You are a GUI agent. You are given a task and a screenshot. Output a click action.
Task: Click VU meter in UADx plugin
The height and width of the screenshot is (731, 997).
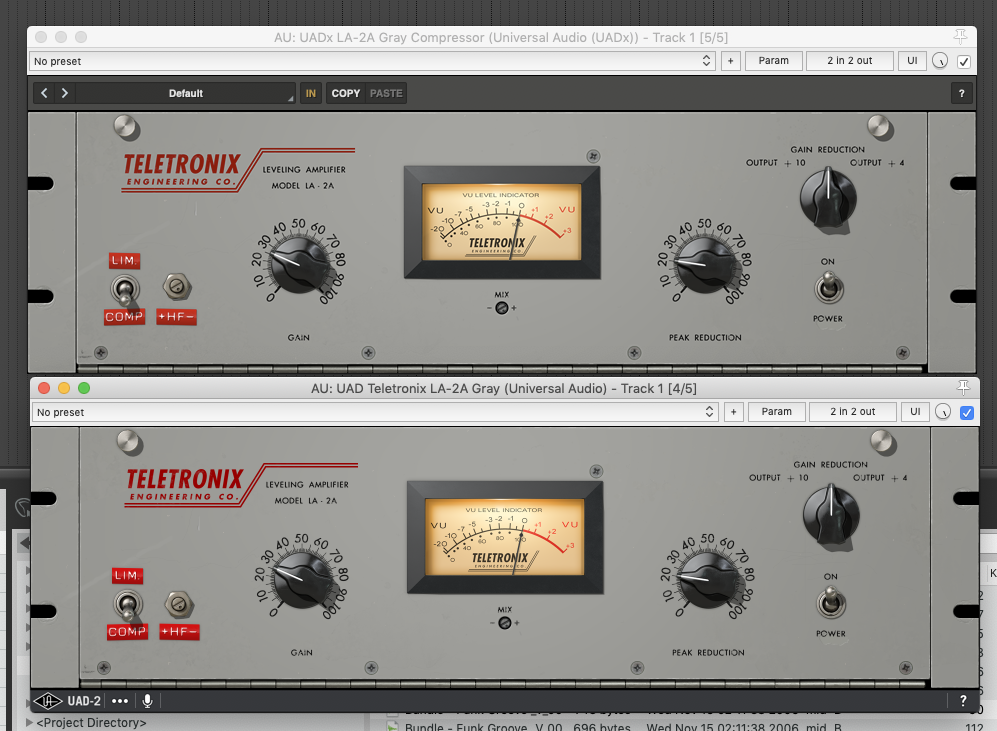click(x=502, y=222)
